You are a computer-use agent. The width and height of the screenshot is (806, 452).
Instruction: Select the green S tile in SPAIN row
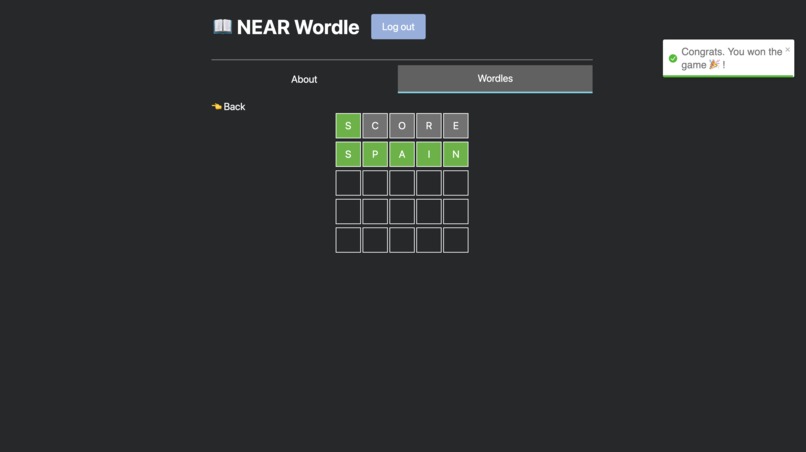(x=348, y=154)
